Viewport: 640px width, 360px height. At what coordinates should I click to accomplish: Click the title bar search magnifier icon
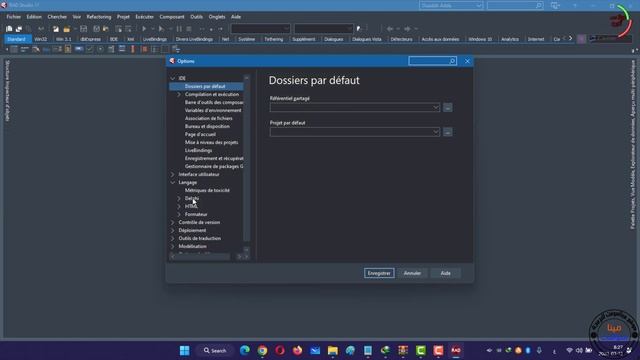(x=539, y=5)
